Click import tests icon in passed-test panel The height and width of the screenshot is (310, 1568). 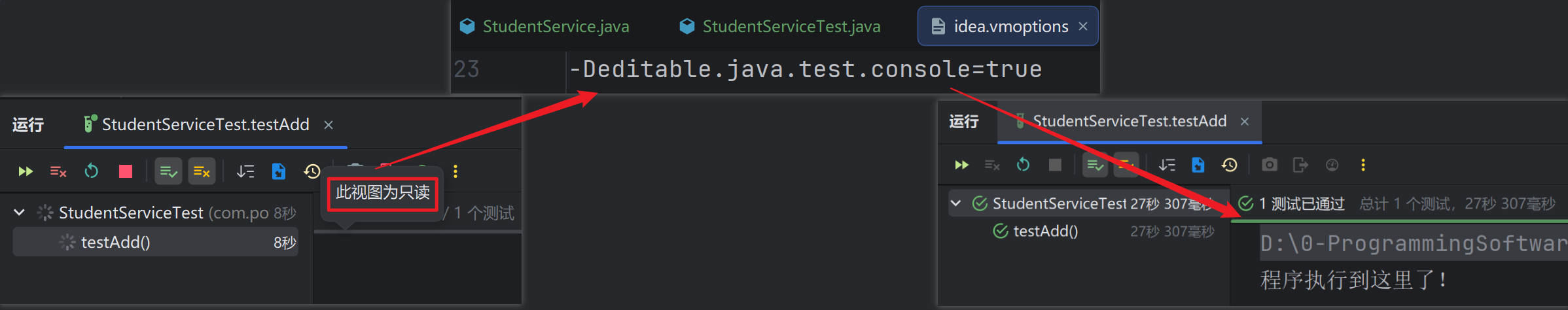[x=1198, y=165]
